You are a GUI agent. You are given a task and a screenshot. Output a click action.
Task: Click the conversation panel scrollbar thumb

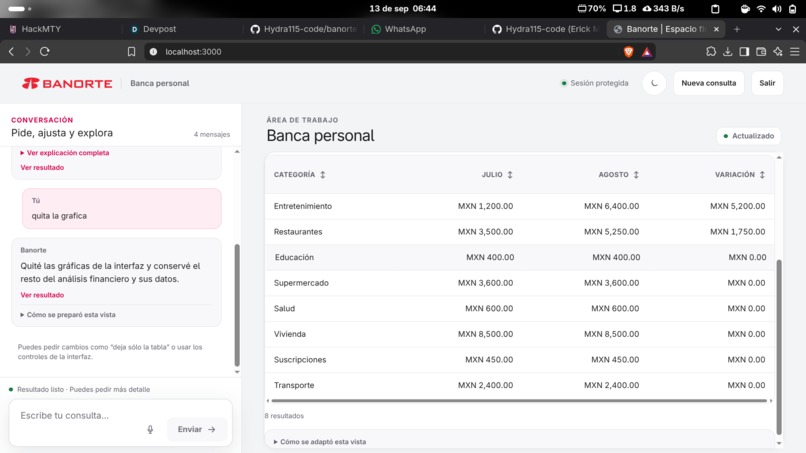click(x=237, y=304)
